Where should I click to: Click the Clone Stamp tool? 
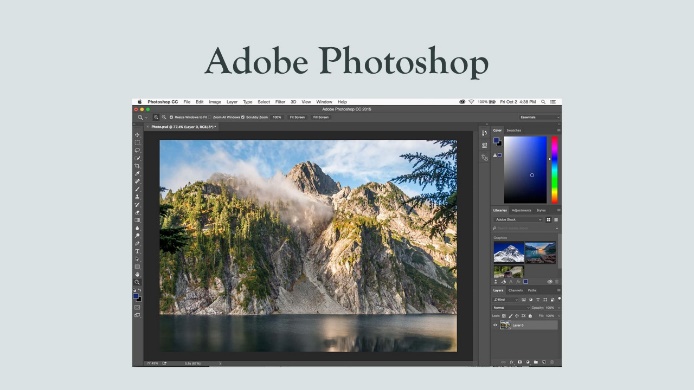click(x=137, y=197)
